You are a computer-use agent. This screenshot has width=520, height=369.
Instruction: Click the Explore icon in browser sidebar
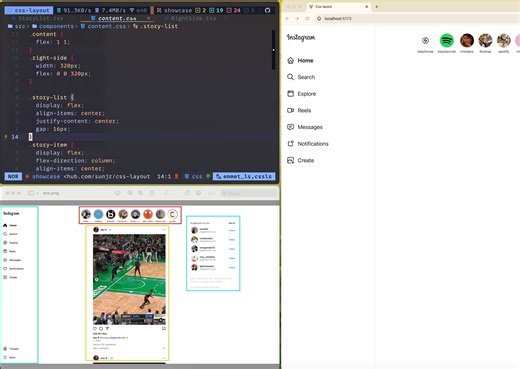[291, 94]
